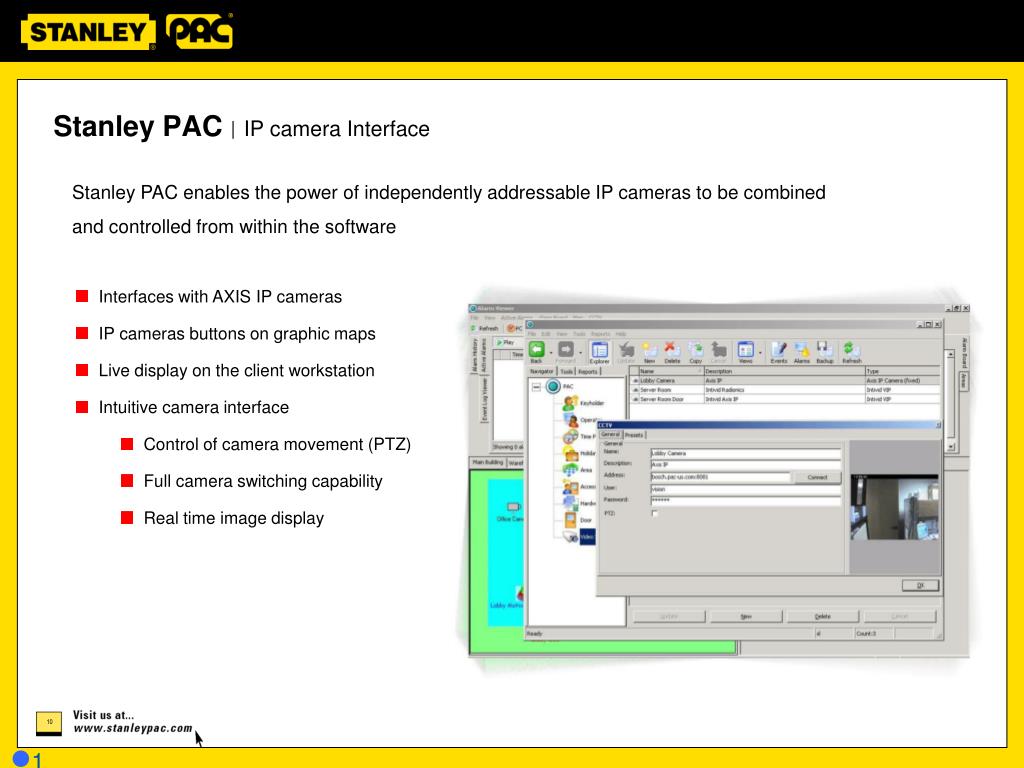1024x768 pixels.
Task: Switch to the Reports tab
Action: pyautogui.click(x=588, y=371)
